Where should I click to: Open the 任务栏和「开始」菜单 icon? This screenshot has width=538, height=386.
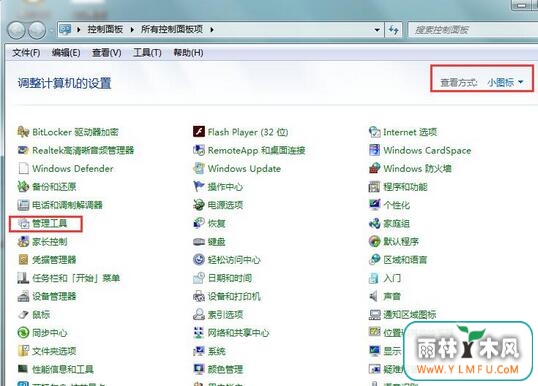click(23, 278)
